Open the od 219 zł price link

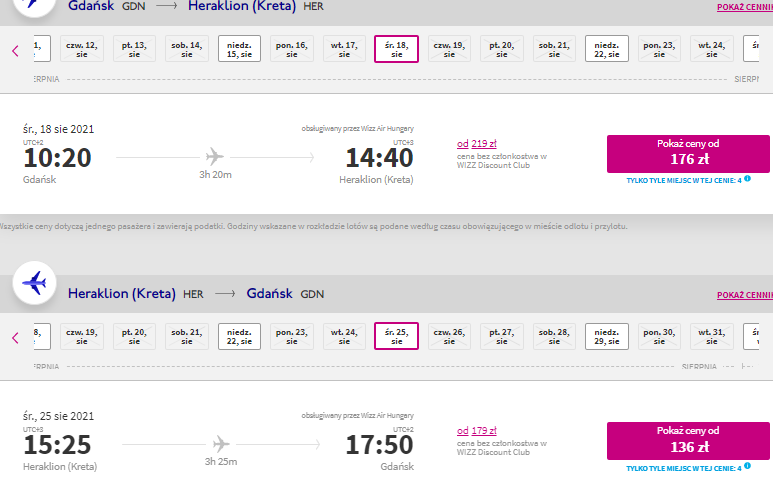[x=476, y=143]
